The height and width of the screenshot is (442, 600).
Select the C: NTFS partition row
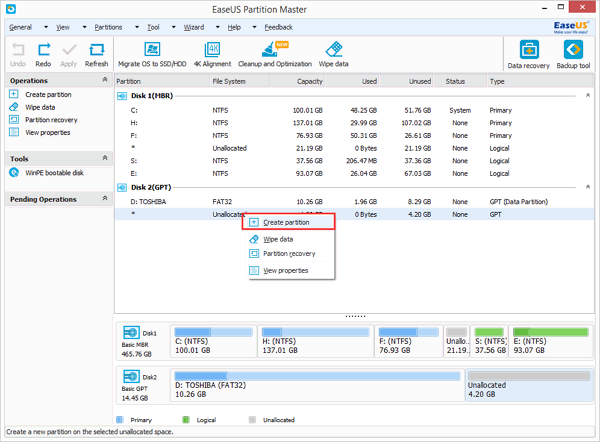354,110
